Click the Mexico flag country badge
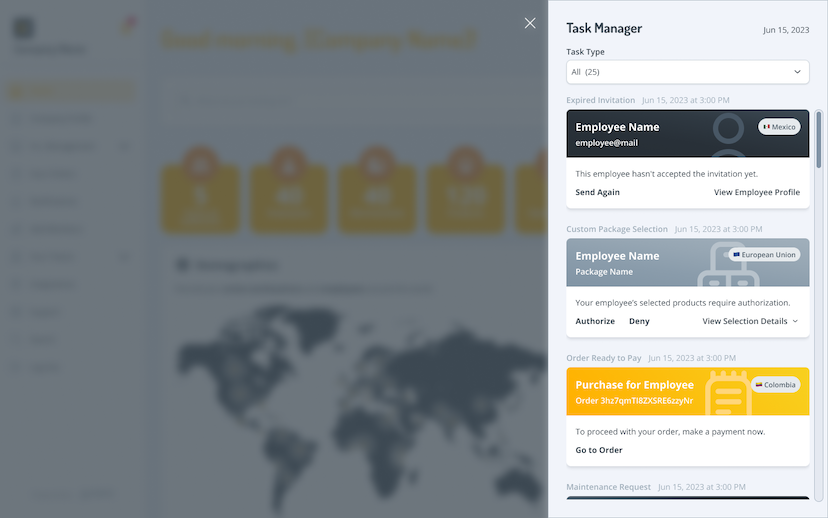828x518 pixels. coord(779,127)
